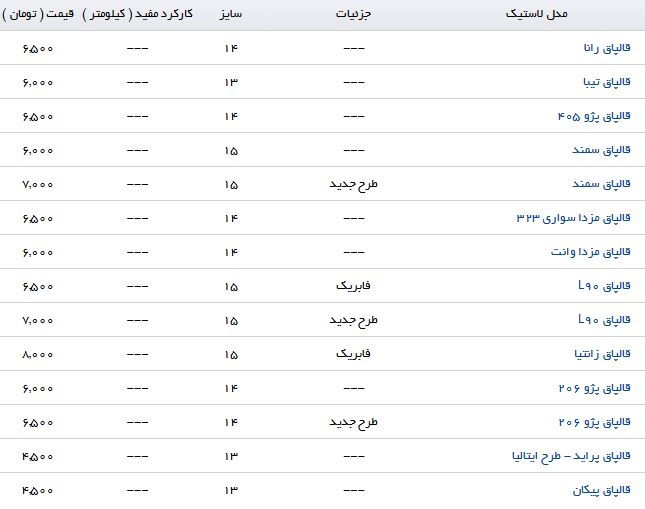Click size ۱۳ in تیبا row

click(x=231, y=83)
